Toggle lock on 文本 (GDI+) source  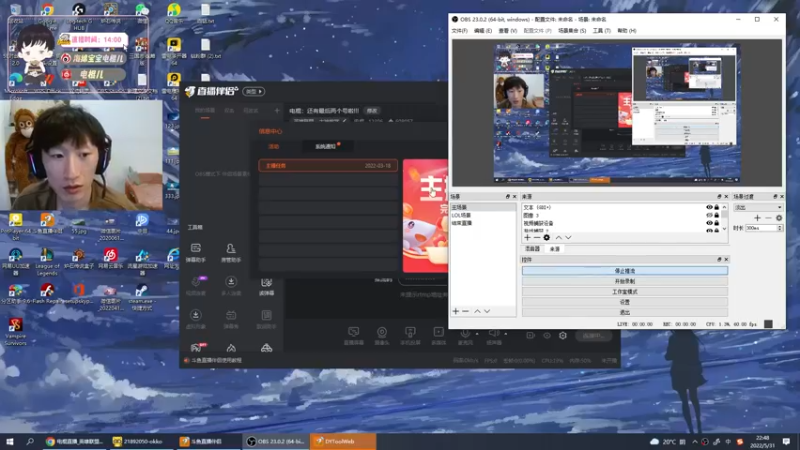pos(717,207)
